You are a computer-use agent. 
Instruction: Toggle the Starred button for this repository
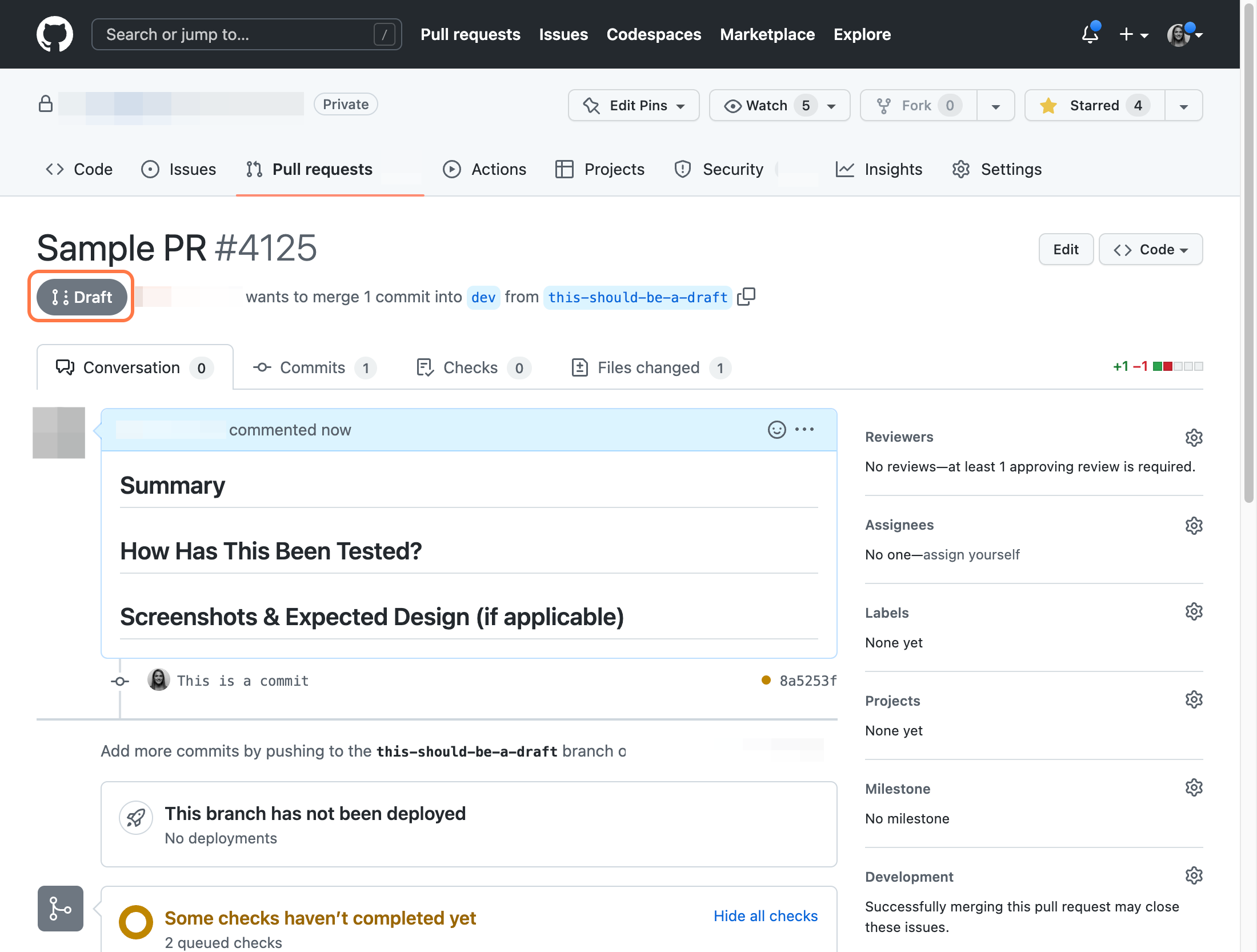click(1095, 105)
